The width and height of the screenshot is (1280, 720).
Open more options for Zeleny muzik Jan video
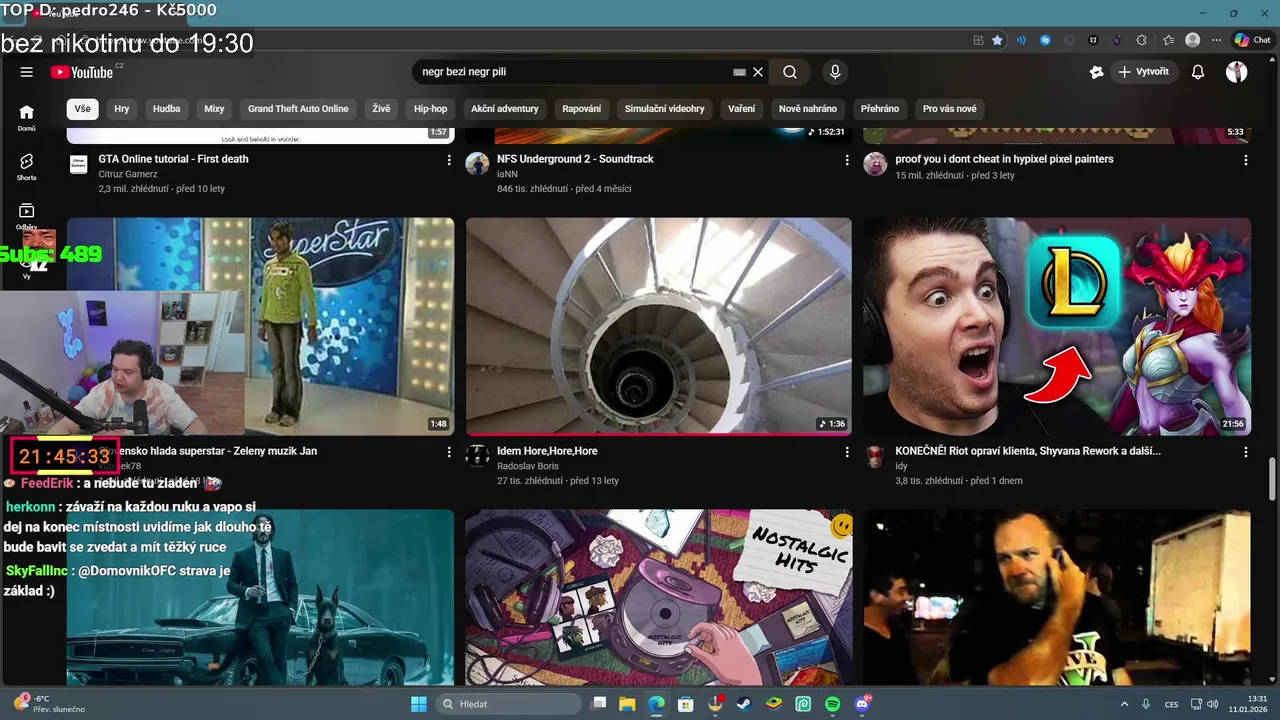click(449, 452)
